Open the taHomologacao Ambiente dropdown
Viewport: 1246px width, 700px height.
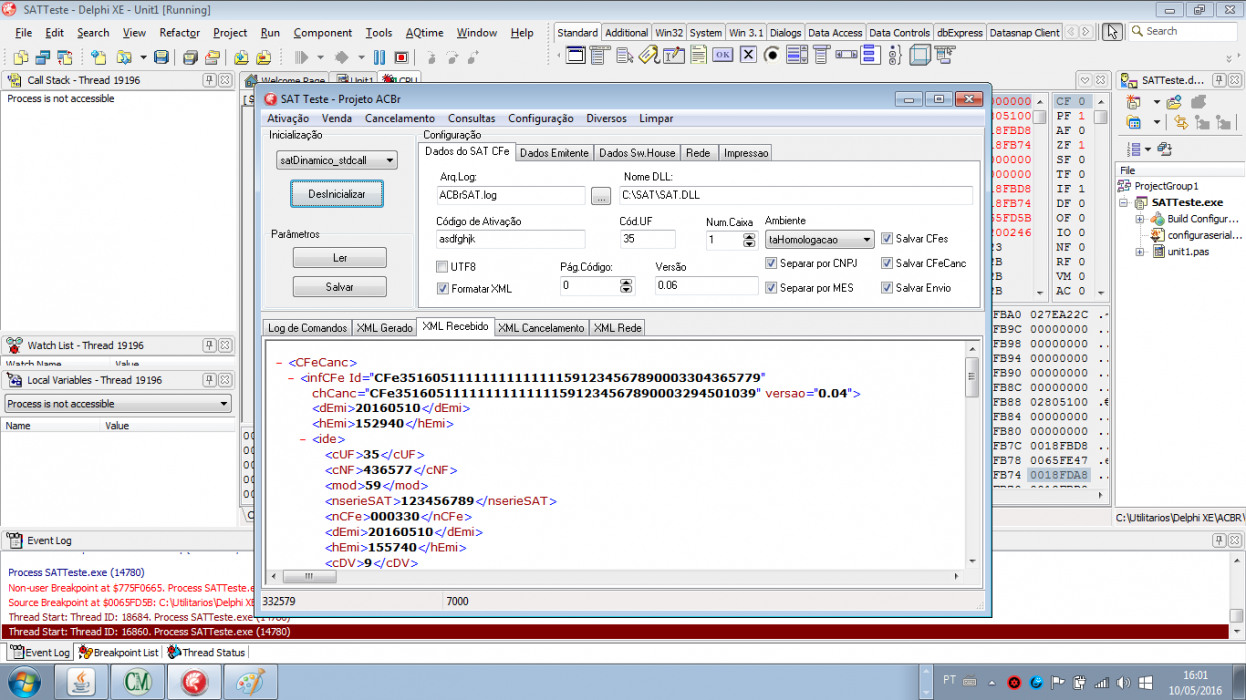[819, 239]
